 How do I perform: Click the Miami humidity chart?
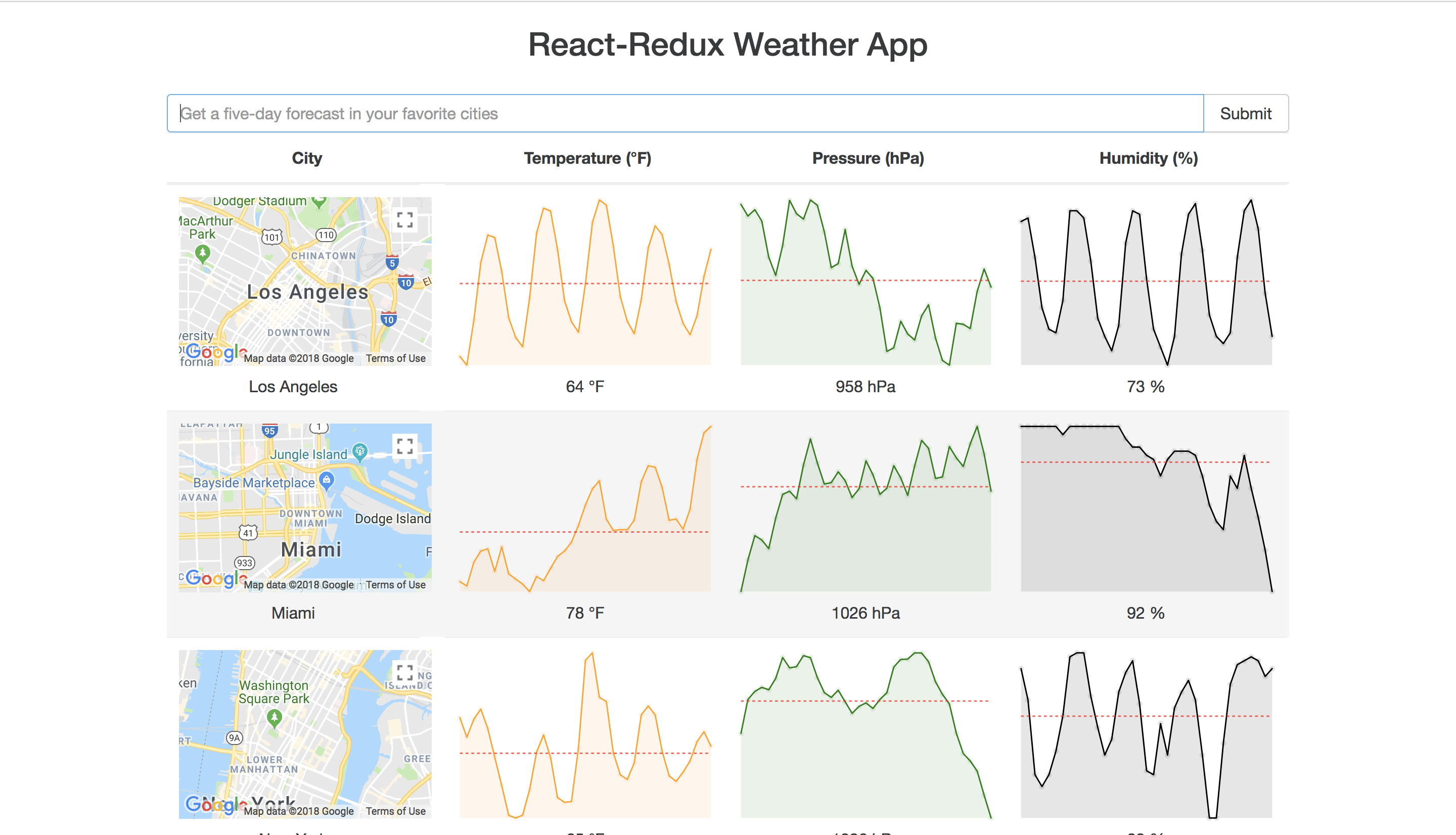[1146, 507]
